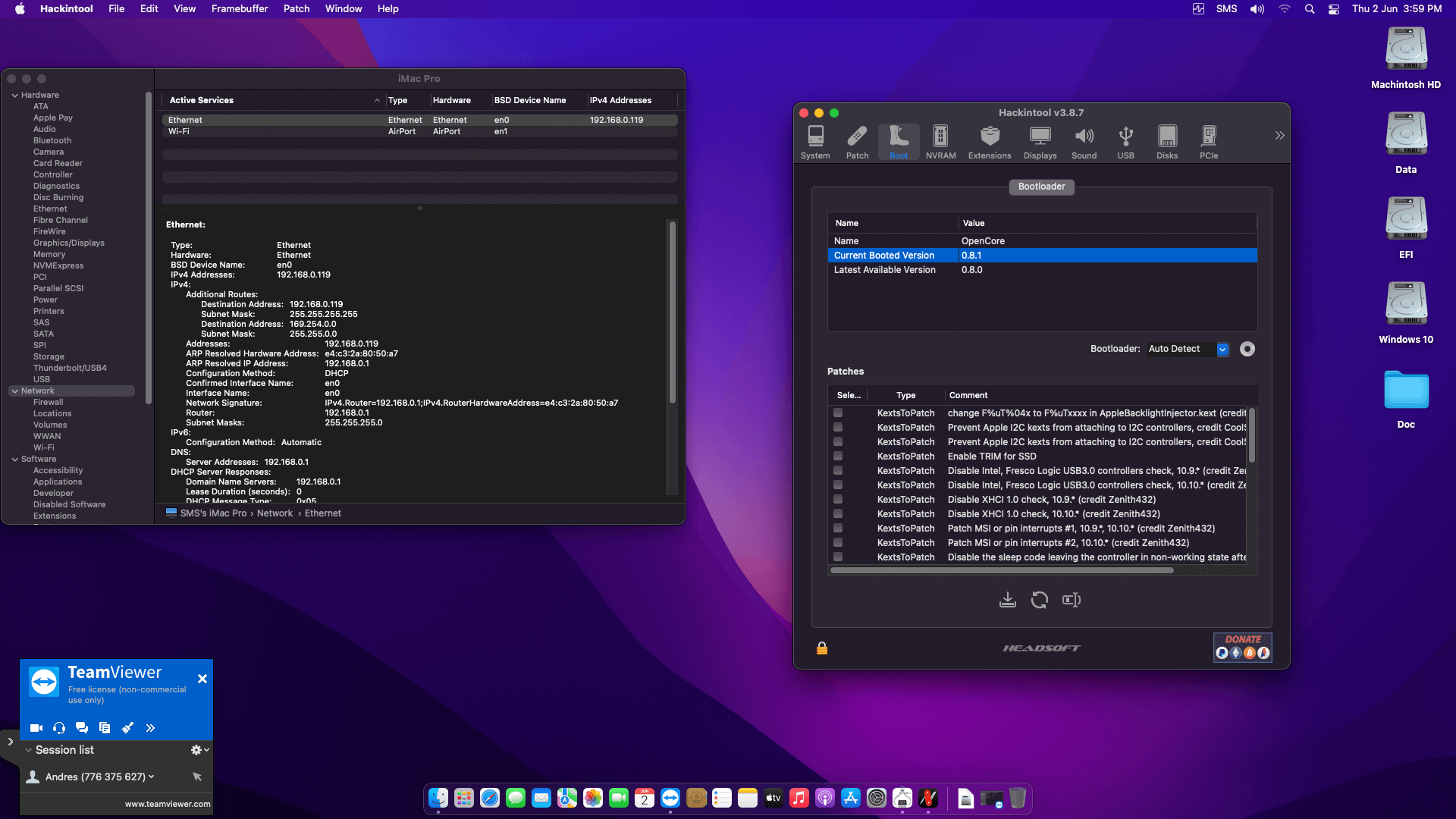1456x819 pixels.
Task: Open the Extensions section in Hackintool
Action: [990, 142]
